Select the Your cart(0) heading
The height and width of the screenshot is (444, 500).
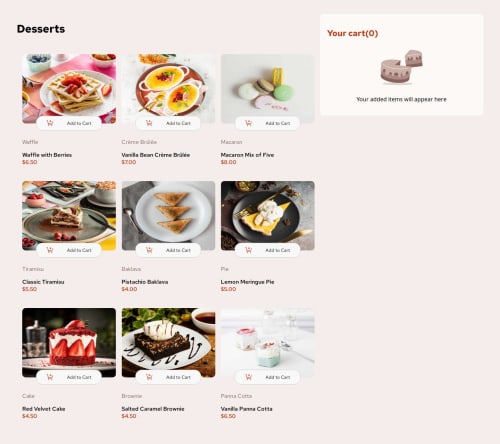[x=352, y=33]
